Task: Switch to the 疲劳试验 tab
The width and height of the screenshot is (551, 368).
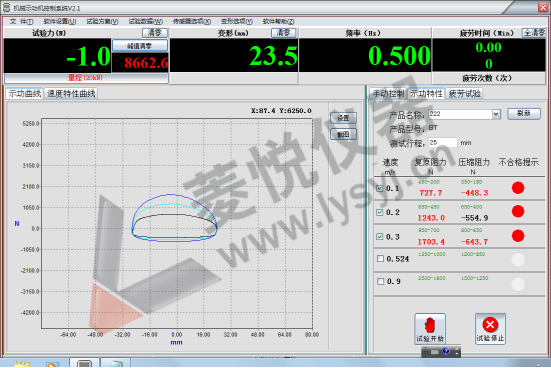Action: point(465,94)
